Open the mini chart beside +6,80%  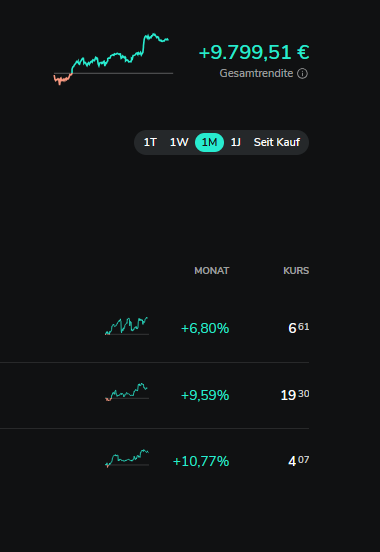(x=127, y=326)
